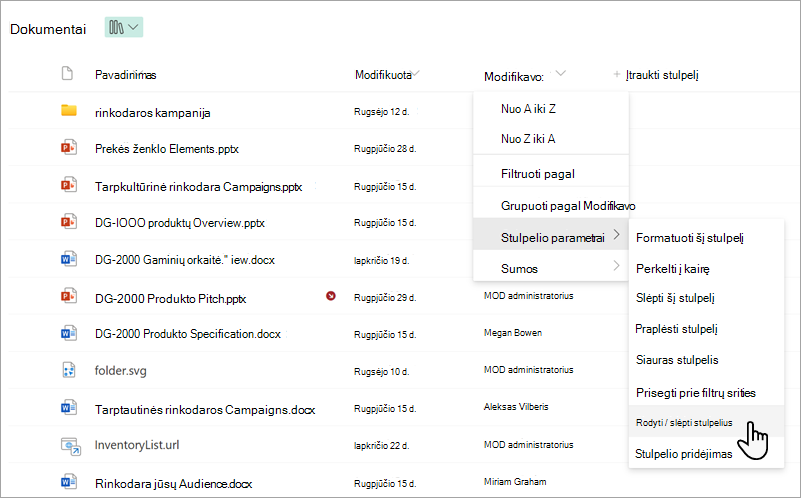This screenshot has width=801, height=498.
Task: Open DG-1000 produktų Overview.pptx
Action: coord(180,223)
